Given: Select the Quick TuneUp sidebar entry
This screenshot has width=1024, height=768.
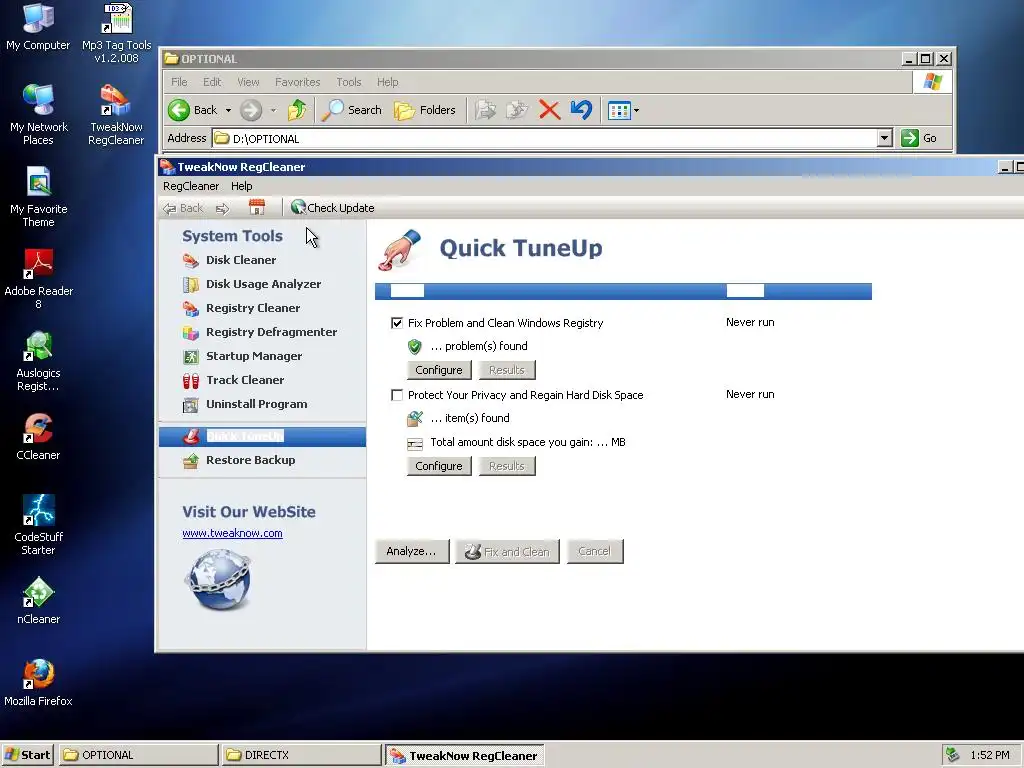Looking at the screenshot, I should point(262,436).
